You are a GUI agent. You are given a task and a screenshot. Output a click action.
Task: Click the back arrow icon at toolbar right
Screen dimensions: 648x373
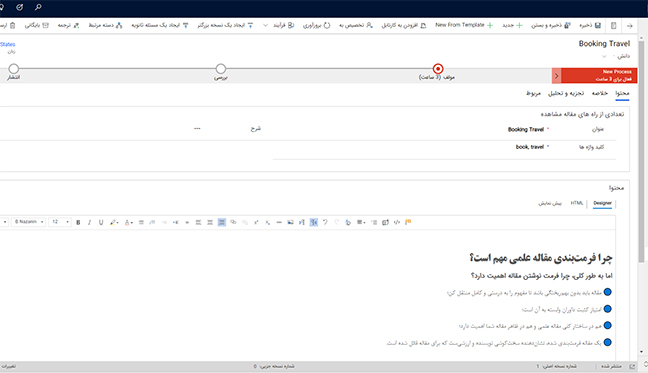(629, 26)
